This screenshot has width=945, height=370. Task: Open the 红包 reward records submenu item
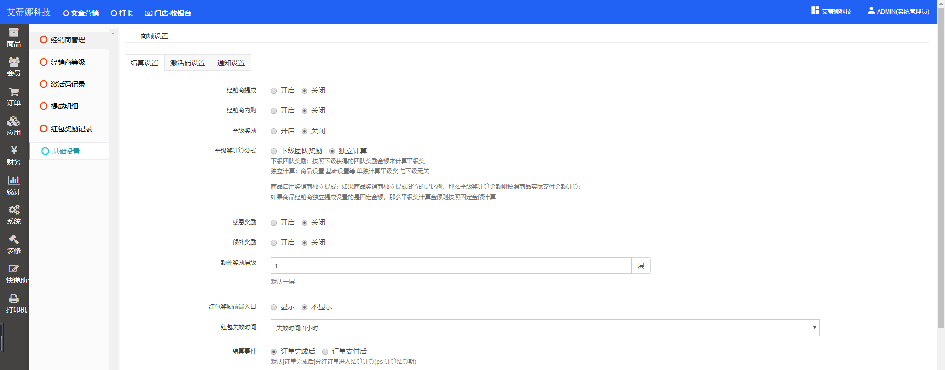(x=69, y=129)
